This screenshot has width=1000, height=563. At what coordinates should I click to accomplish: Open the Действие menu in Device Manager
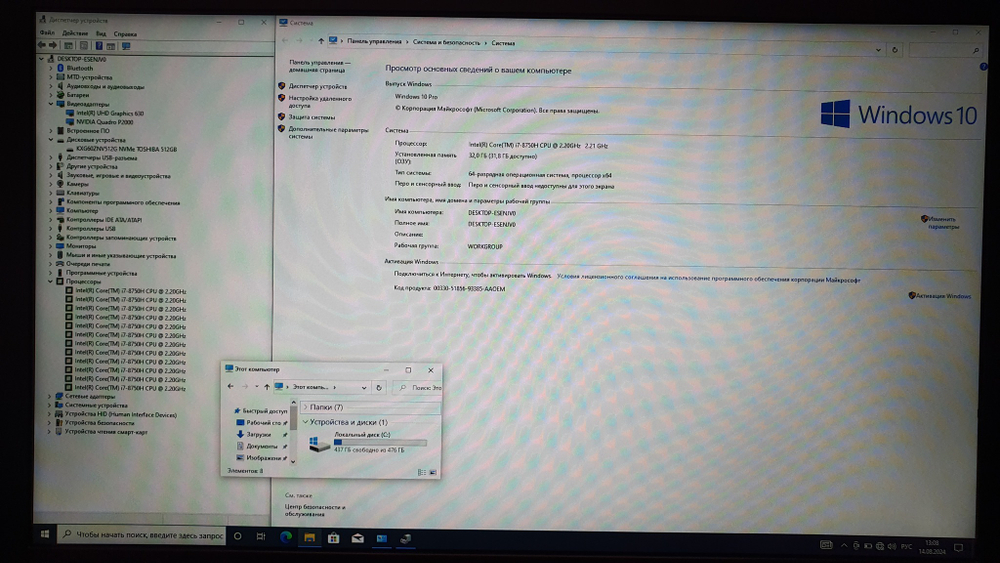[x=75, y=33]
